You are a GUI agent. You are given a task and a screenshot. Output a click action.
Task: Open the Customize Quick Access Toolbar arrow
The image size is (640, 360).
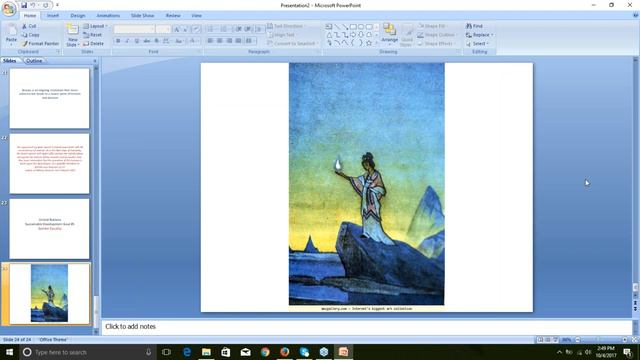tap(57, 5)
